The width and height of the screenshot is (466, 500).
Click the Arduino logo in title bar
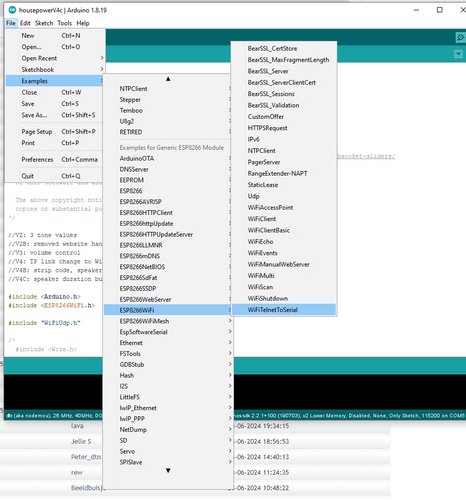pyautogui.click(x=12, y=10)
